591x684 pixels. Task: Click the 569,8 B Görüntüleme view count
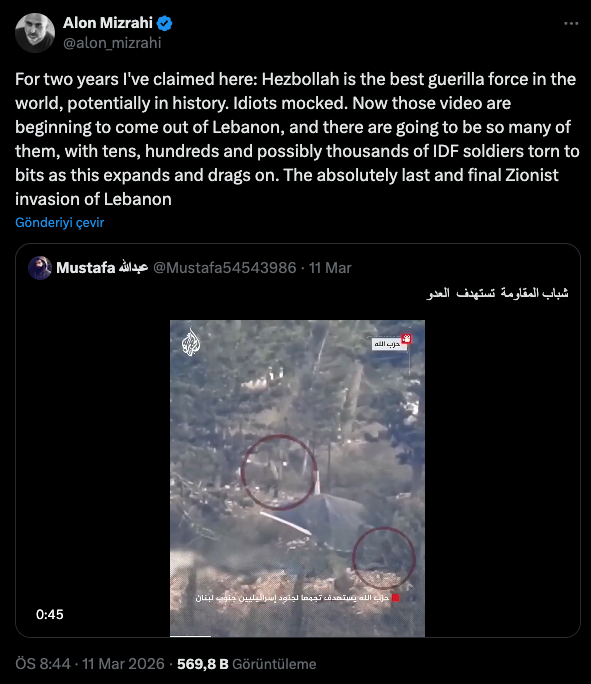click(246, 664)
